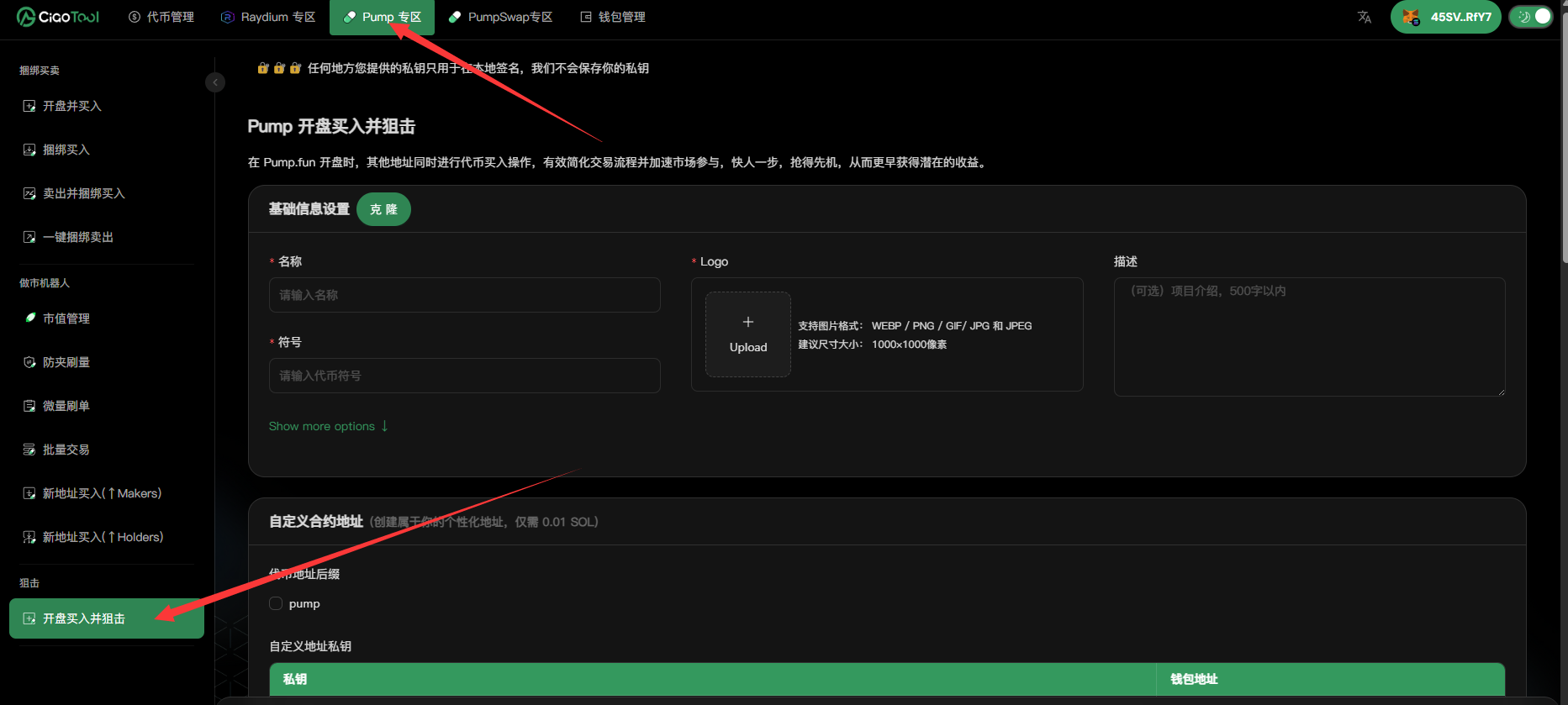The height and width of the screenshot is (705, 1568).
Task: Click the language translate icon
Action: click(x=1364, y=17)
